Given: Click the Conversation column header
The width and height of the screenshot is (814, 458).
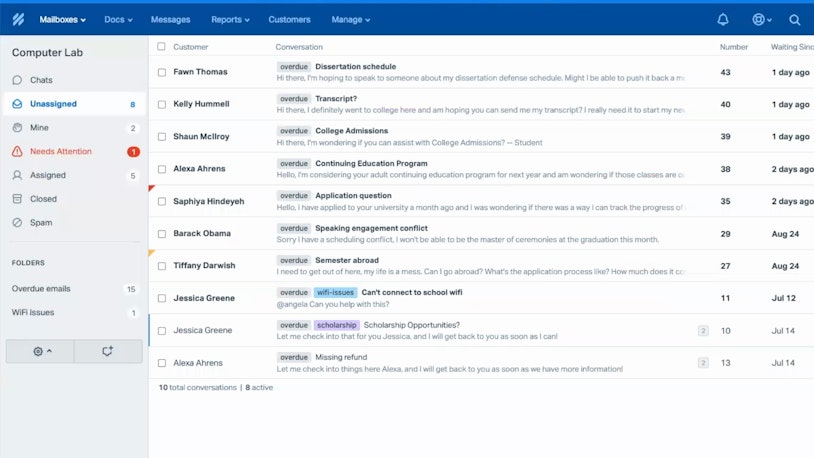Looking at the screenshot, I should coord(299,47).
